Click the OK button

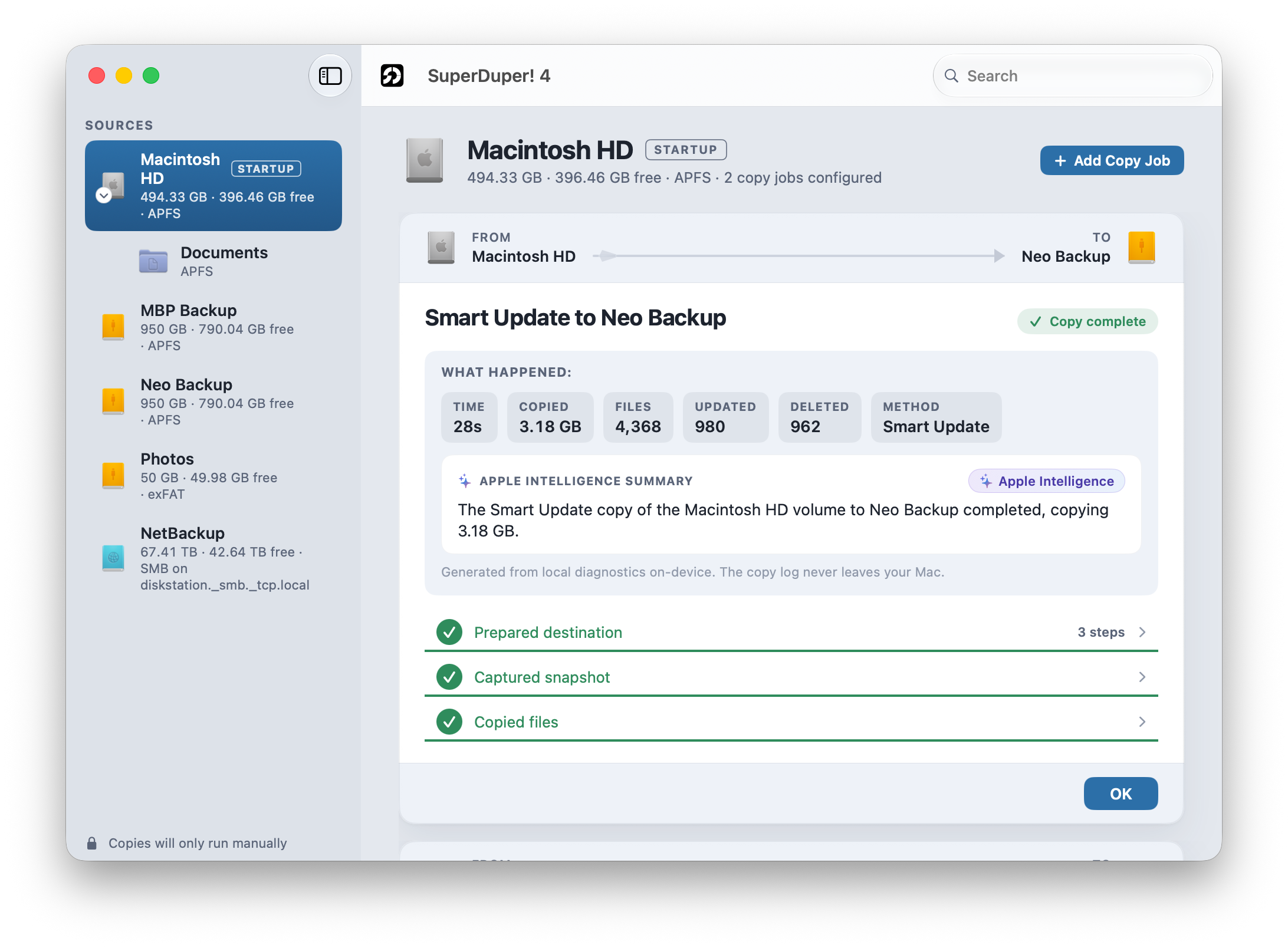tap(1121, 794)
